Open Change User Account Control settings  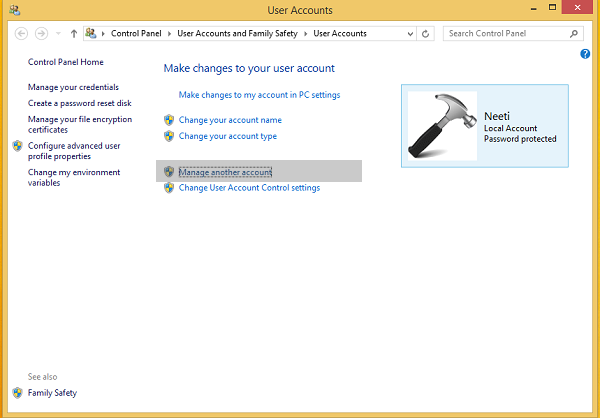[249, 187]
